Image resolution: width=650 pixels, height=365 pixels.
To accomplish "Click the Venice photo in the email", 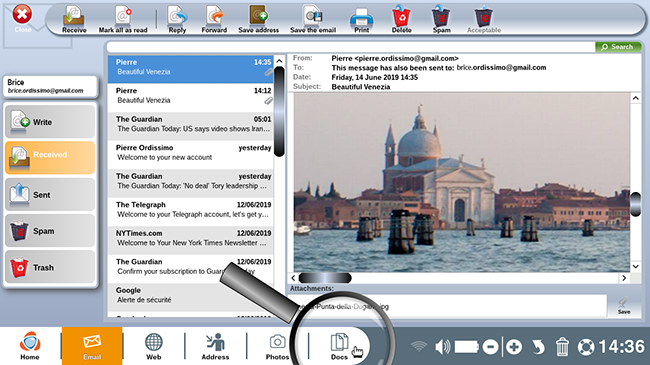I will point(461,182).
